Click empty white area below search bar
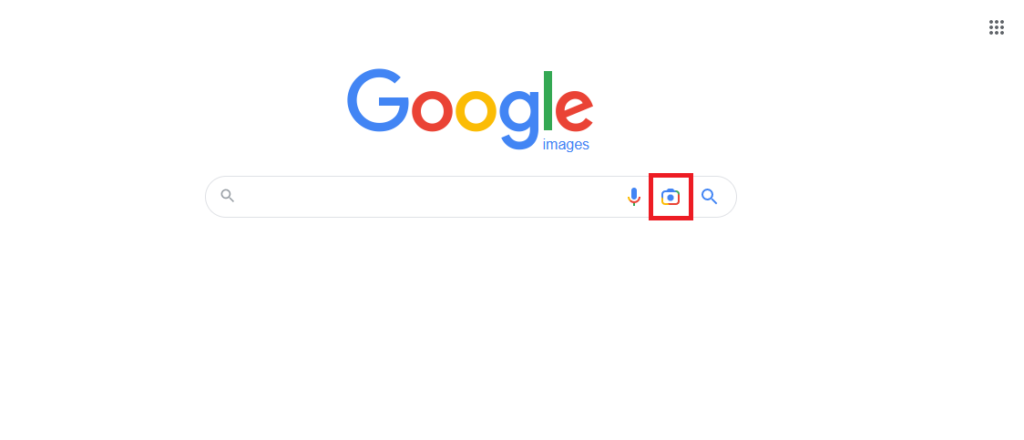 470,326
